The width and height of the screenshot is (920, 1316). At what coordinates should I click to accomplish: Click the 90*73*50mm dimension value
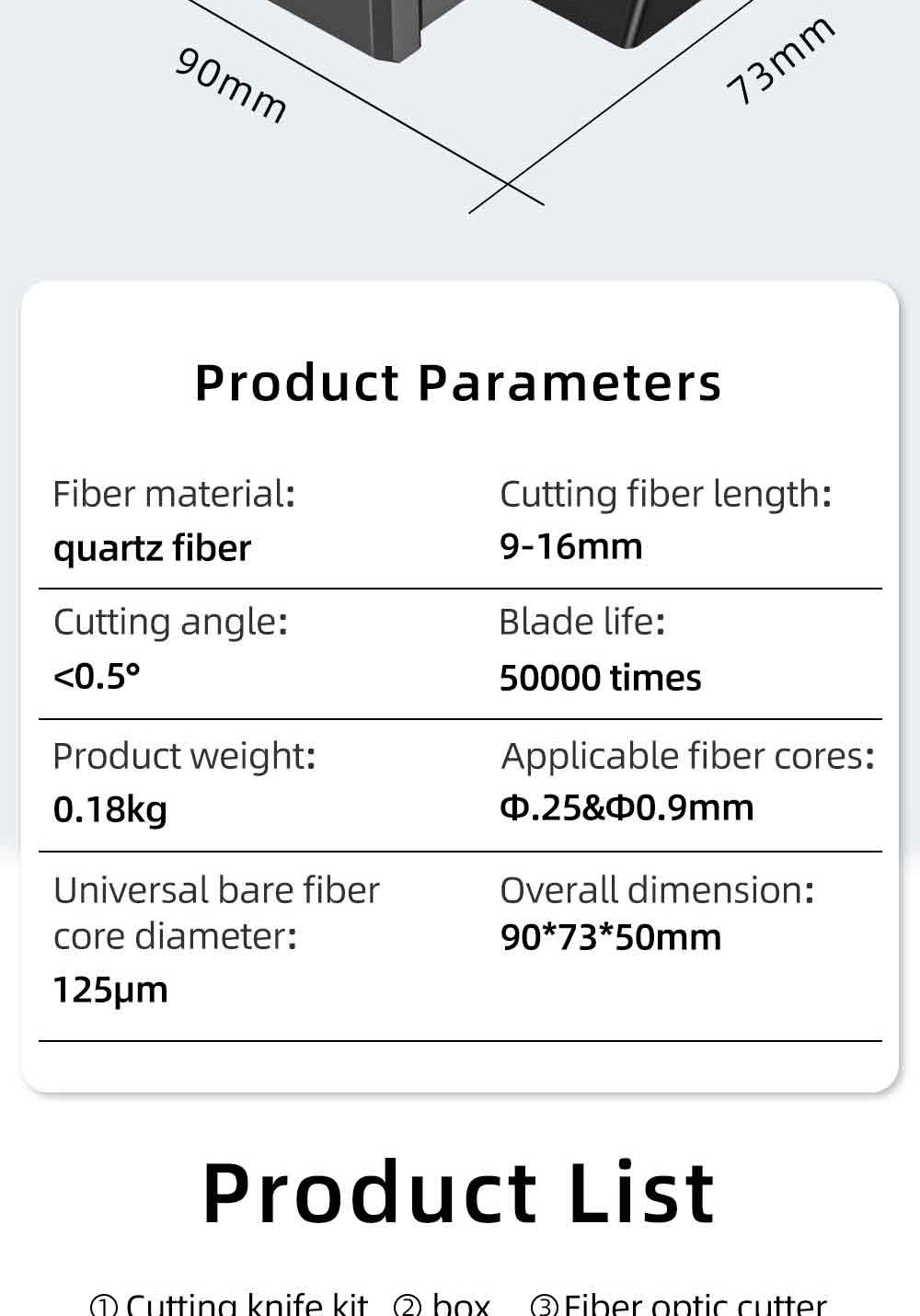pos(611,938)
